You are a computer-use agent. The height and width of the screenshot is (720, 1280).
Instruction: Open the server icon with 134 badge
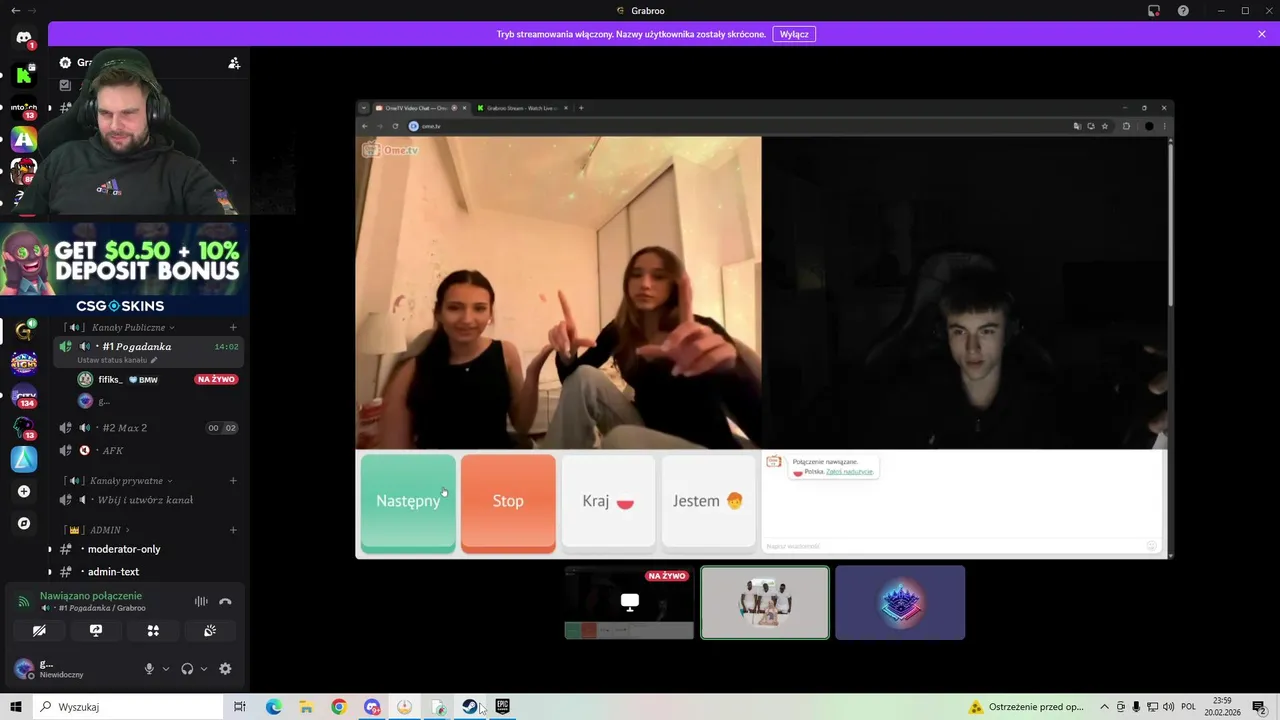click(24, 396)
